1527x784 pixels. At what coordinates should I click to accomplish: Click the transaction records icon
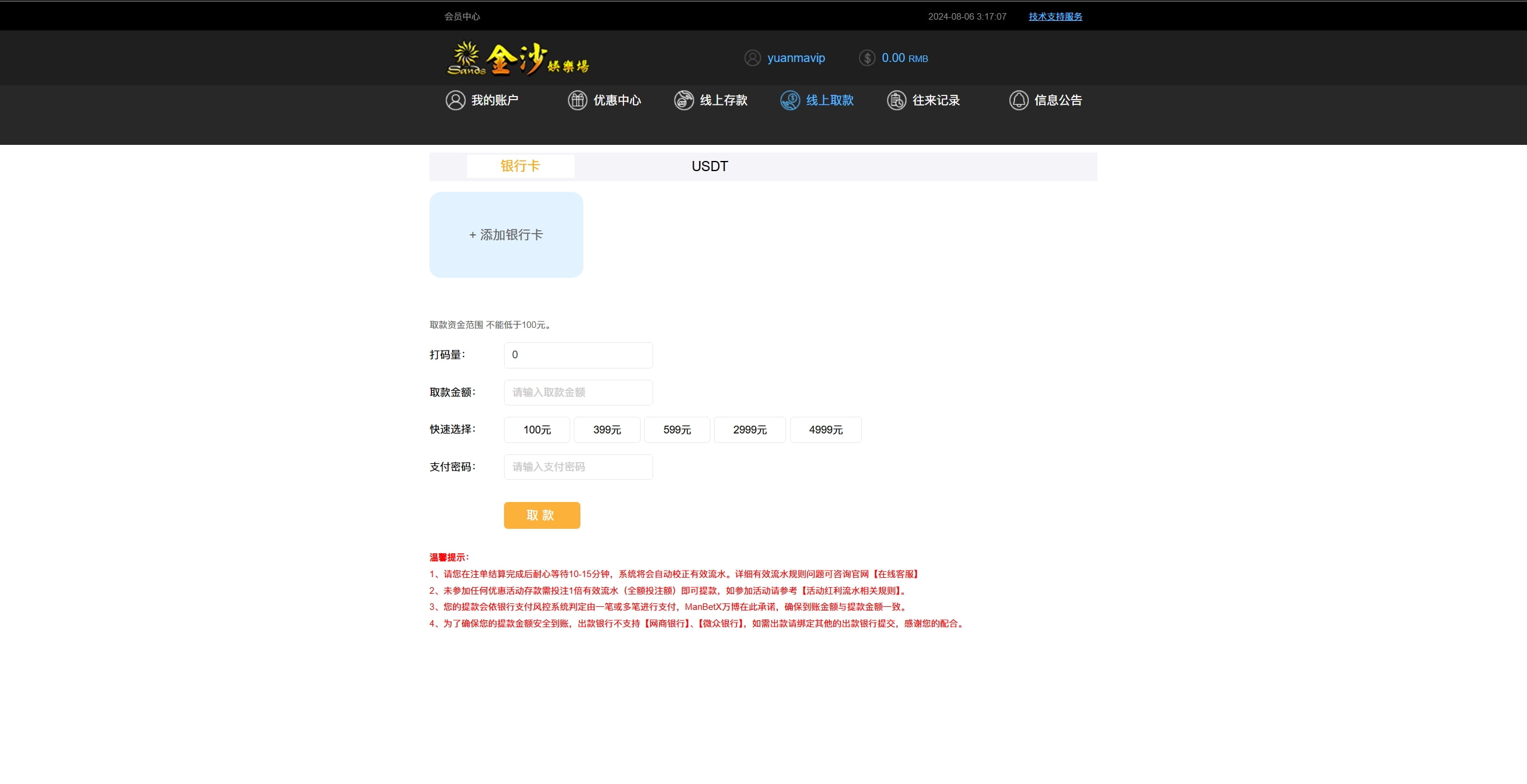coord(896,100)
